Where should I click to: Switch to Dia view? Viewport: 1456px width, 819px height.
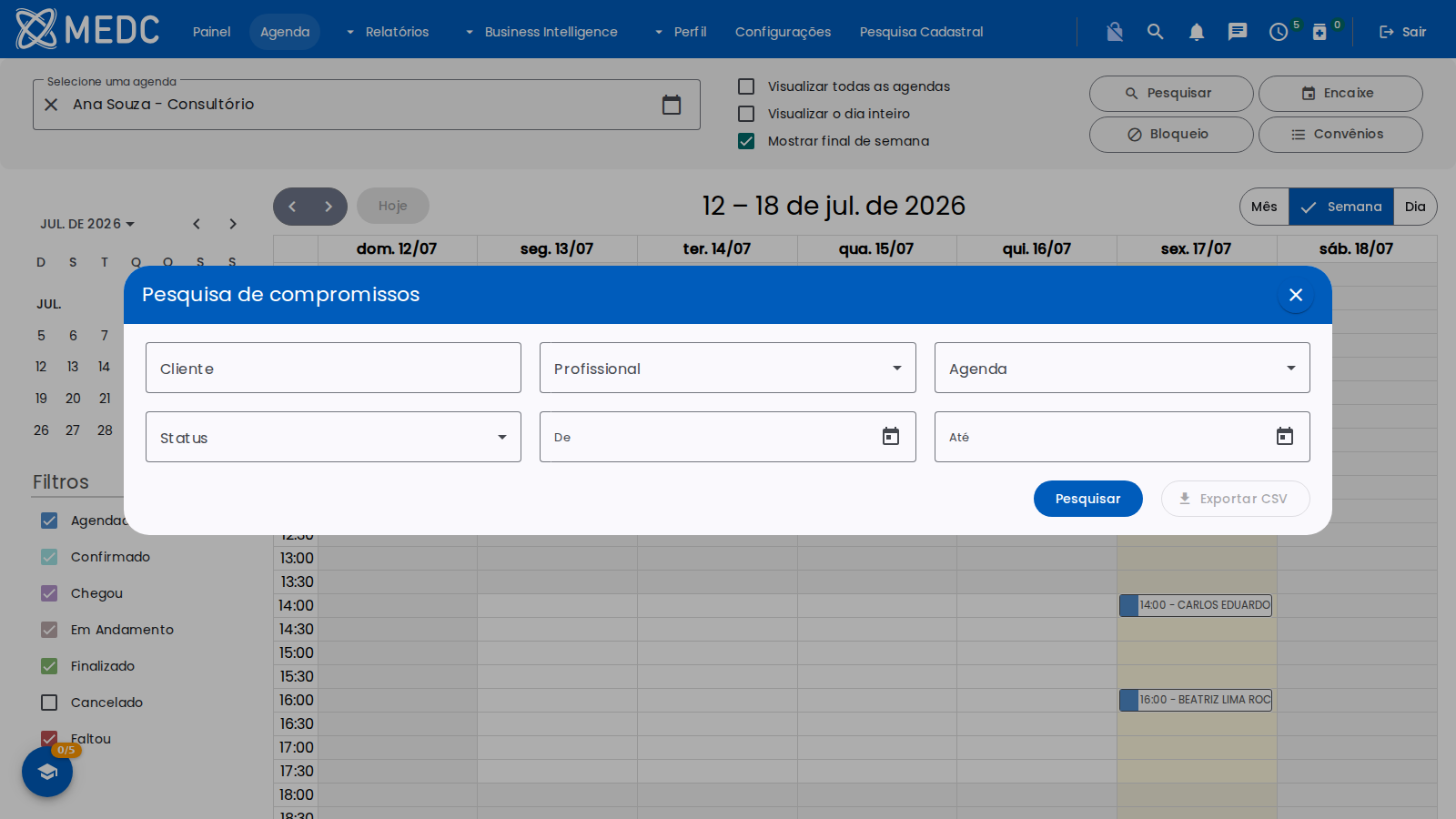pyautogui.click(x=1415, y=207)
